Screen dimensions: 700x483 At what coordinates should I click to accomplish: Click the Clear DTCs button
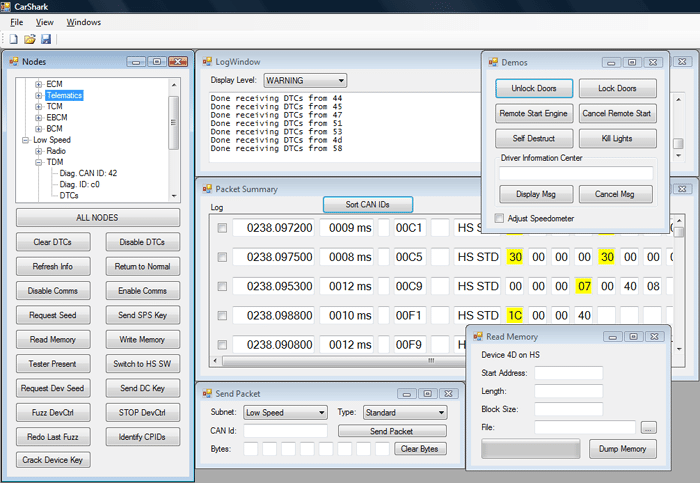pos(53,242)
